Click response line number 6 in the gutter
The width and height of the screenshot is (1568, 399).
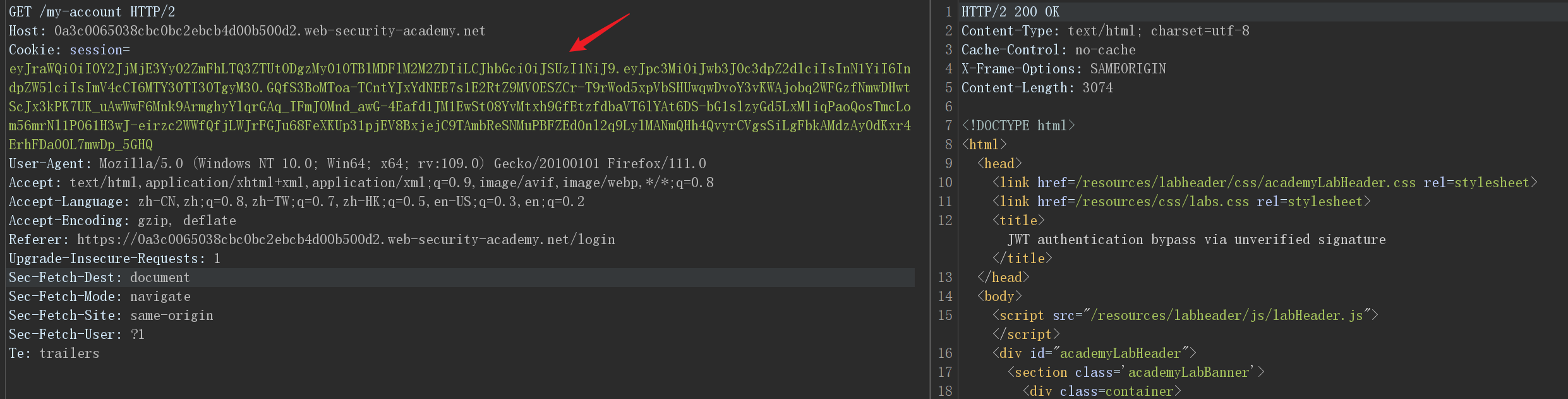coord(949,106)
